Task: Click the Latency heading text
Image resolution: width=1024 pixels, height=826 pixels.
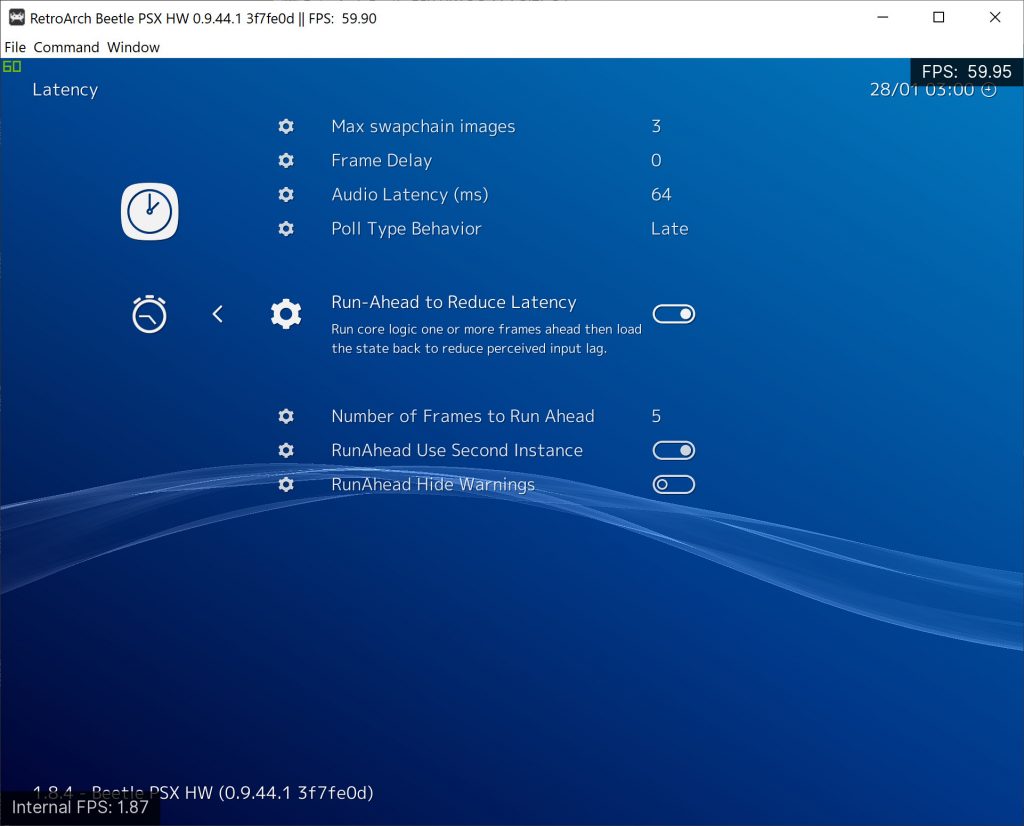Action: (x=65, y=89)
